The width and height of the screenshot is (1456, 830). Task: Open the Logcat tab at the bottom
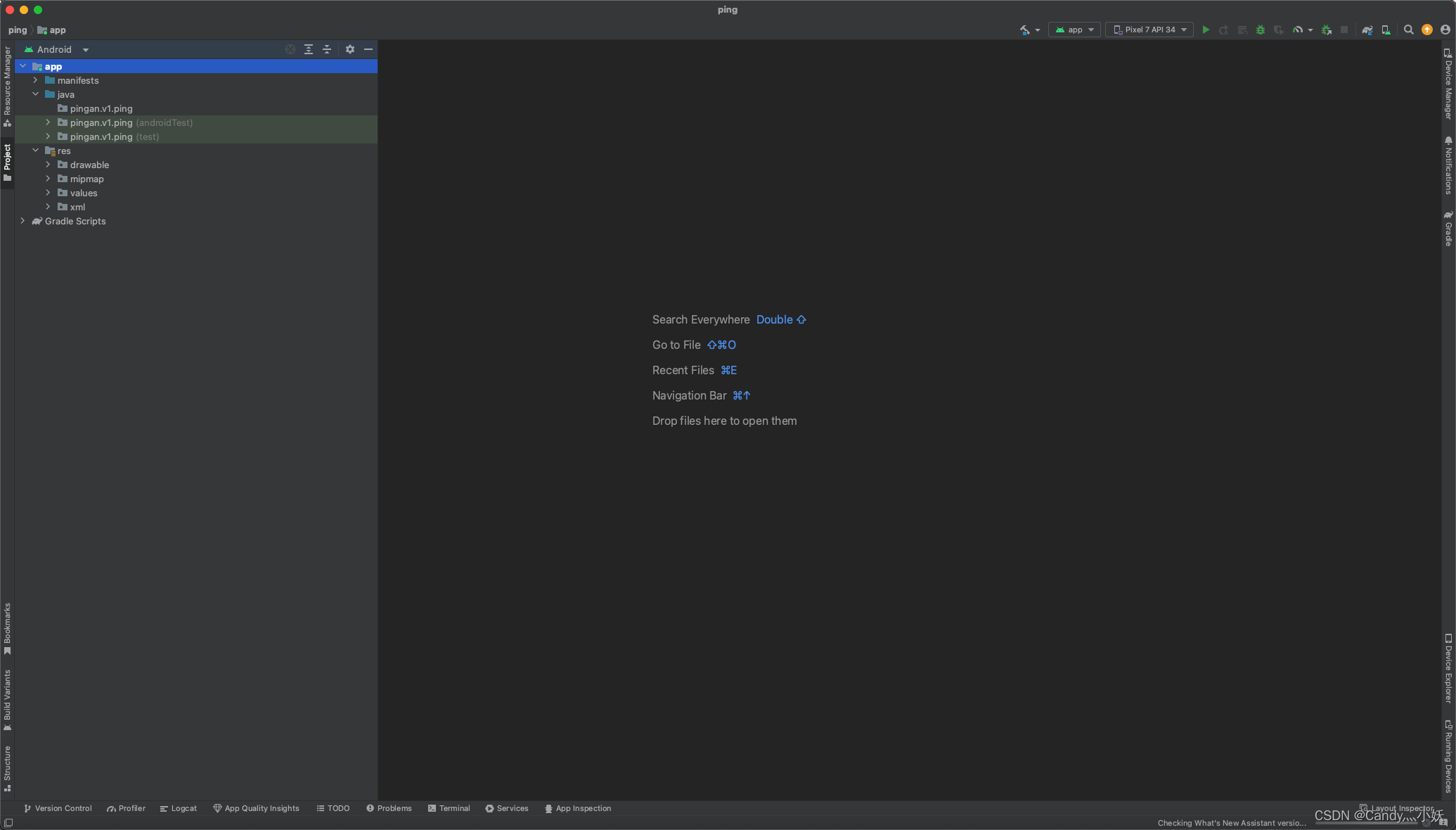click(179, 808)
